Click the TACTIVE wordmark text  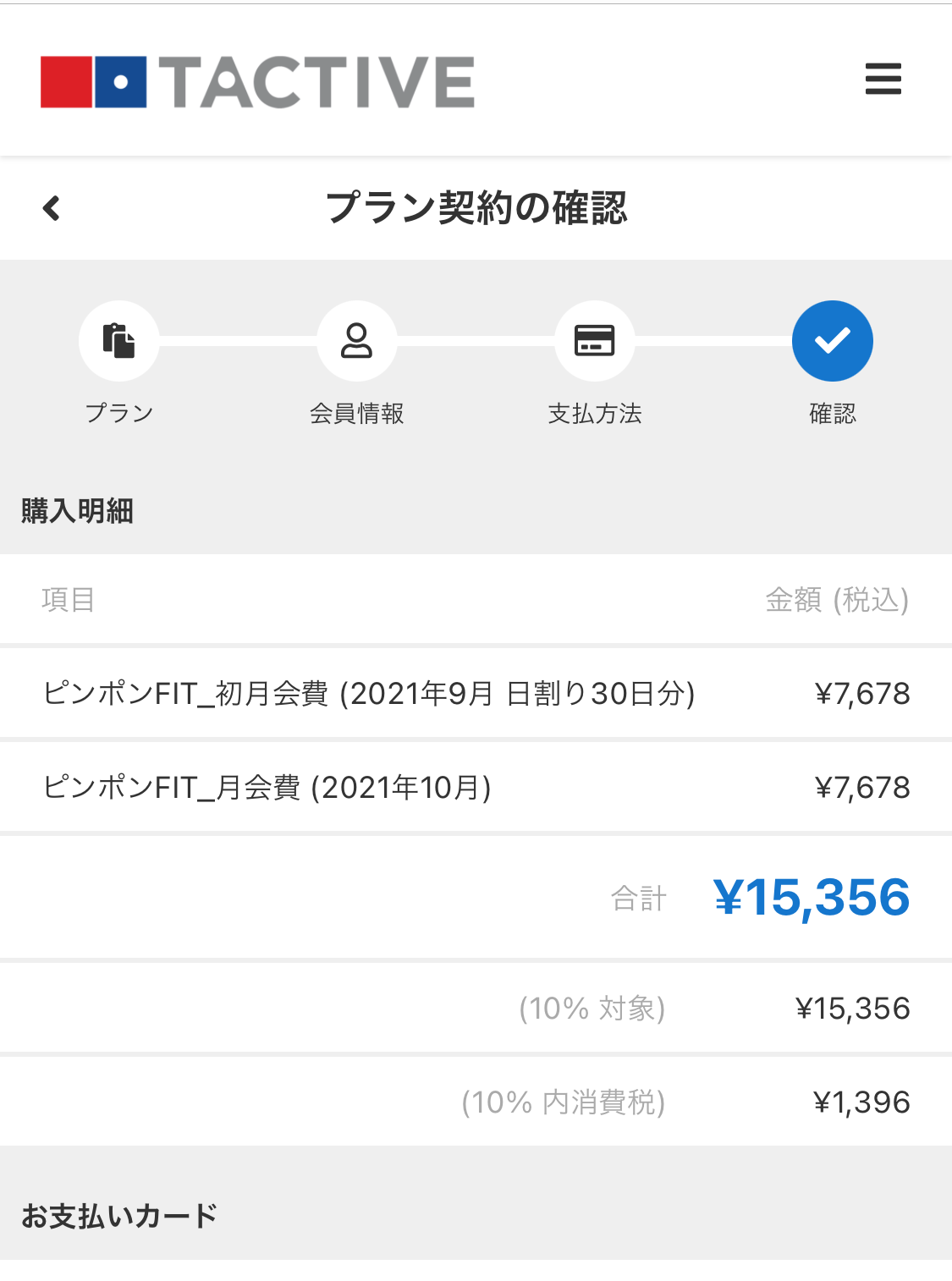[x=316, y=82]
